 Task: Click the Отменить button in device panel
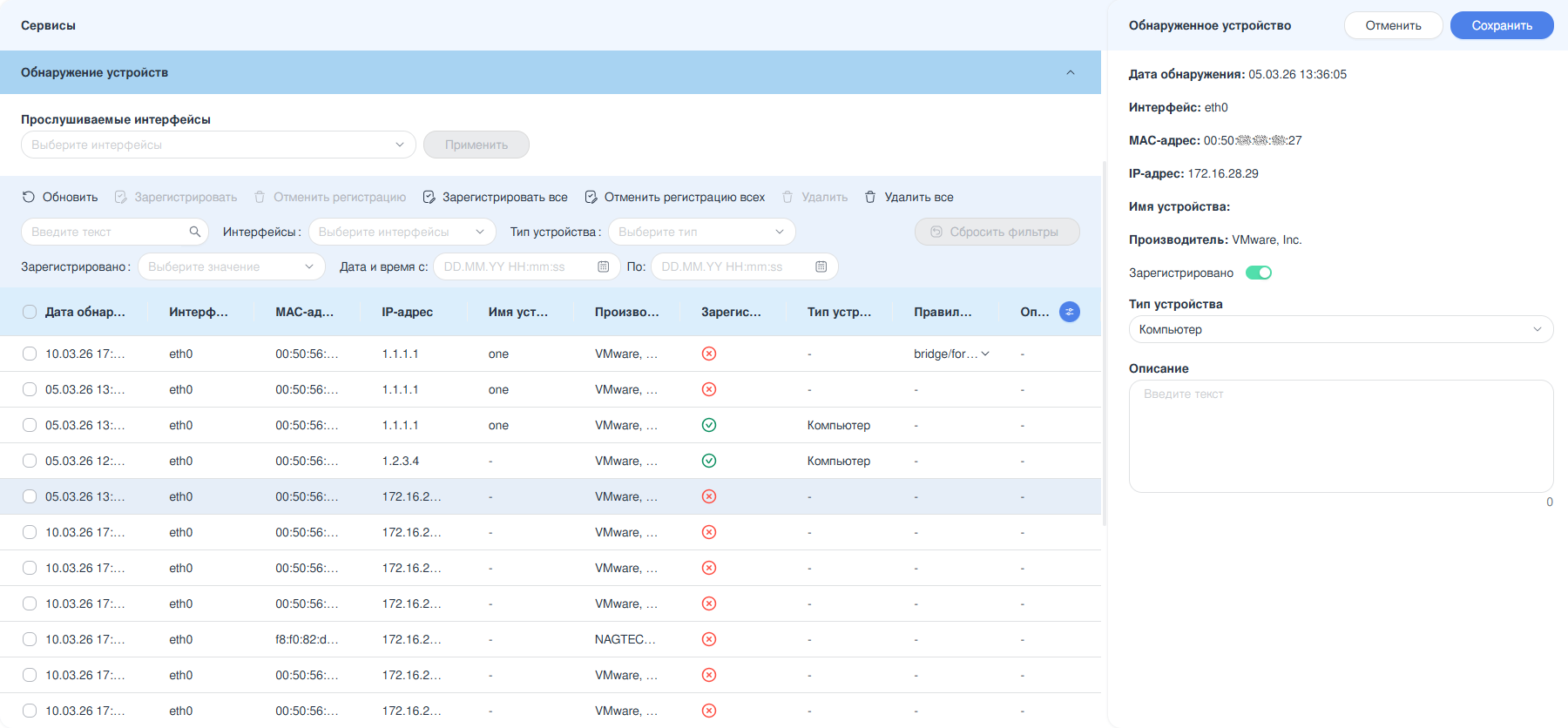click(x=1393, y=25)
